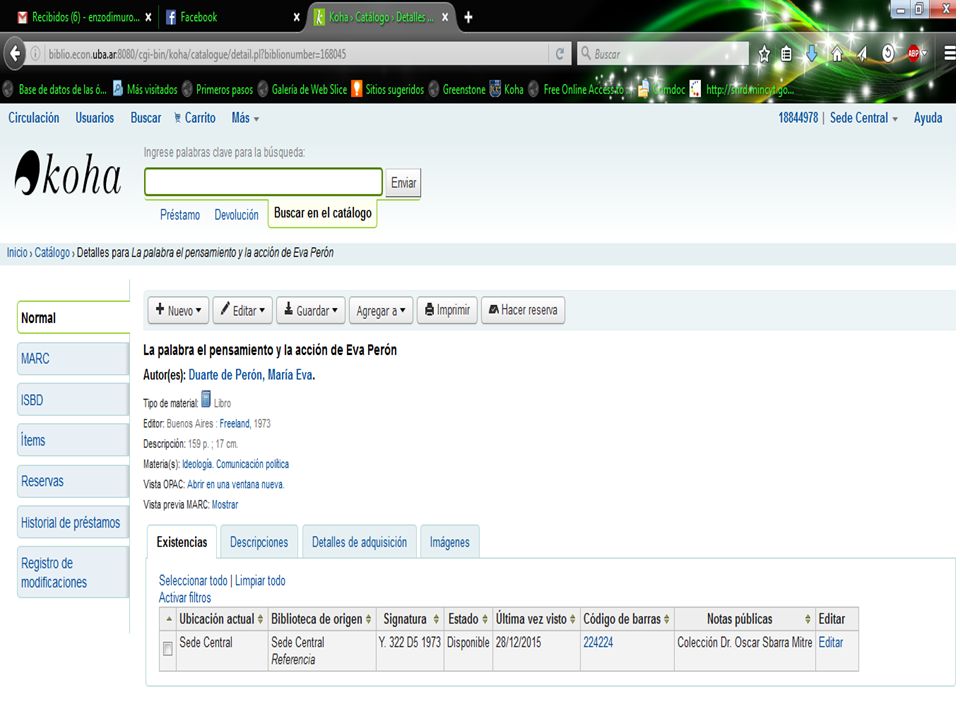Click the Hacer reserva button
This screenshot has width=960, height=720.
pyautogui.click(x=523, y=310)
